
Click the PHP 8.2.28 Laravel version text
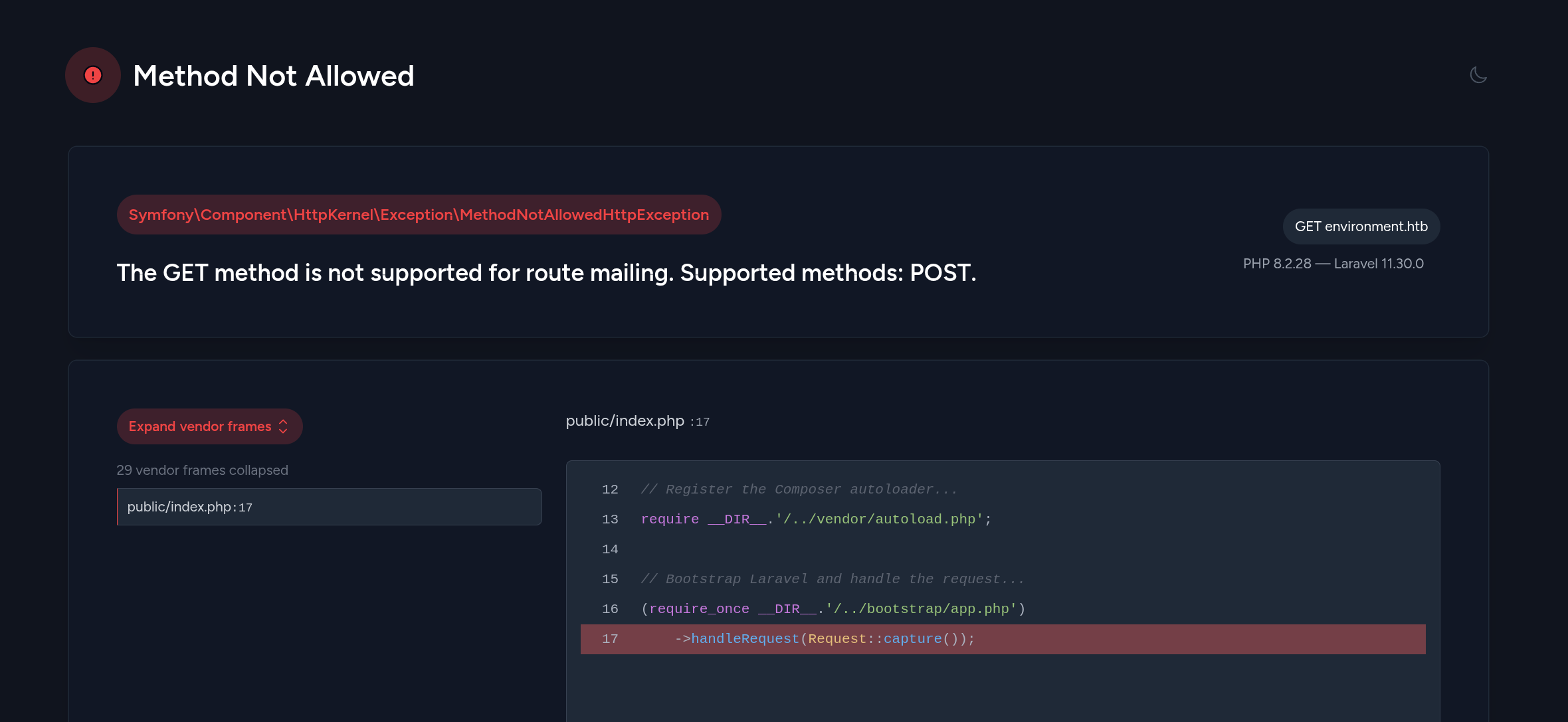click(x=1333, y=264)
